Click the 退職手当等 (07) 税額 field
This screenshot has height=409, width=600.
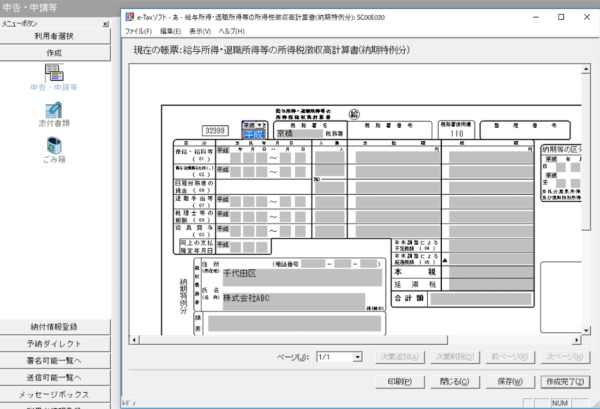click(491, 202)
